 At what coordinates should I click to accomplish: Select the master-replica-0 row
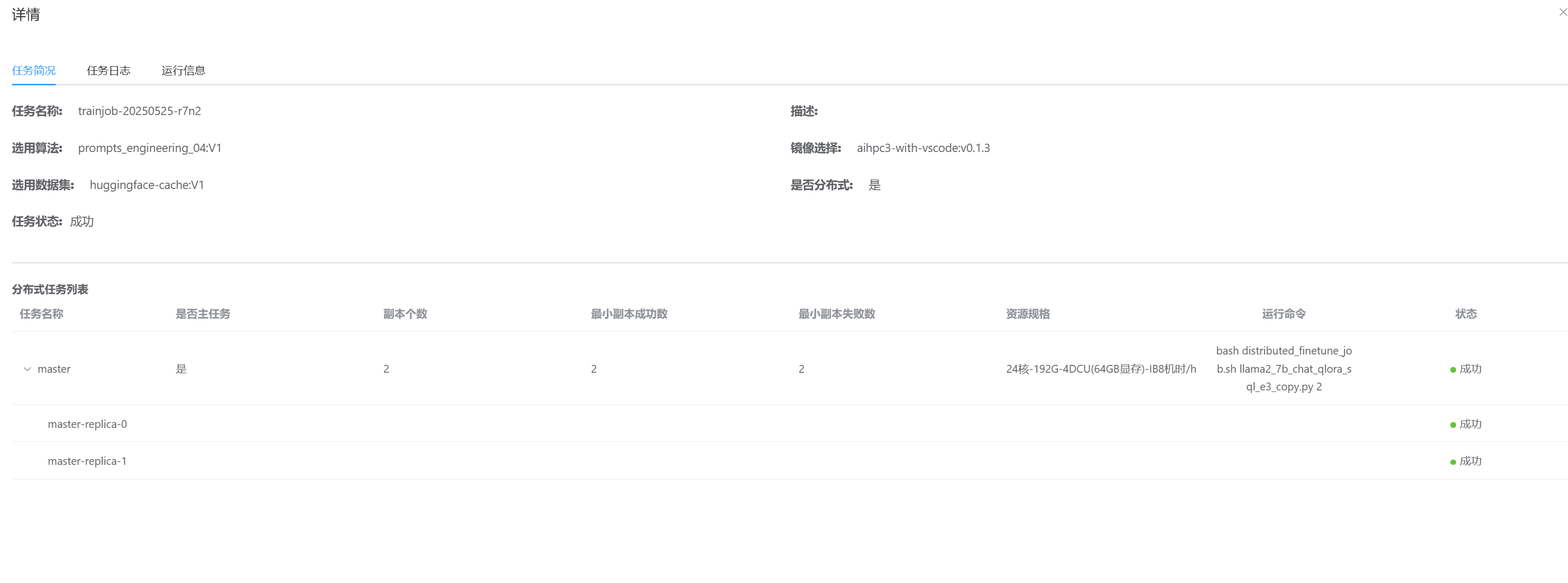(87, 424)
